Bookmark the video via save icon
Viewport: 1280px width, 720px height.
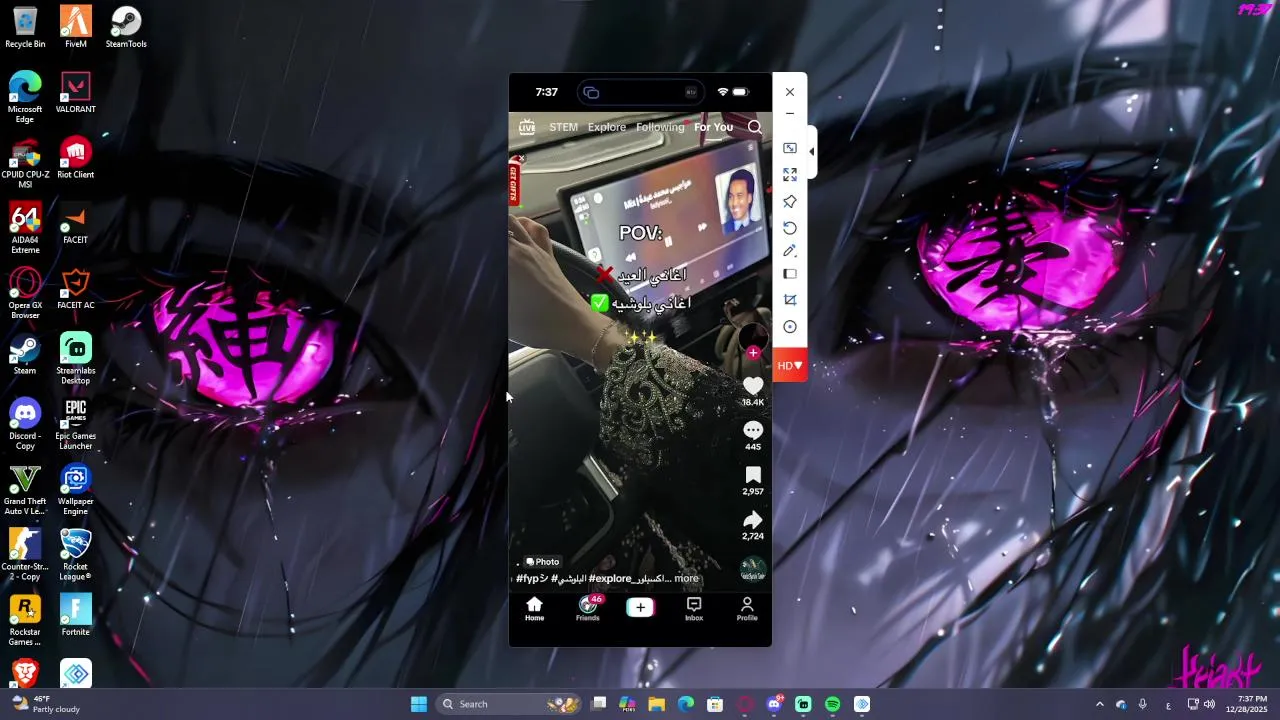point(753,475)
